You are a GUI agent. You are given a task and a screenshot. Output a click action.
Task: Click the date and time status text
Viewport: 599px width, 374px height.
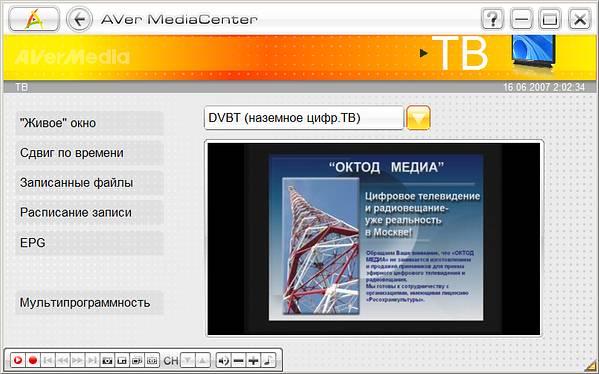[x=544, y=87]
